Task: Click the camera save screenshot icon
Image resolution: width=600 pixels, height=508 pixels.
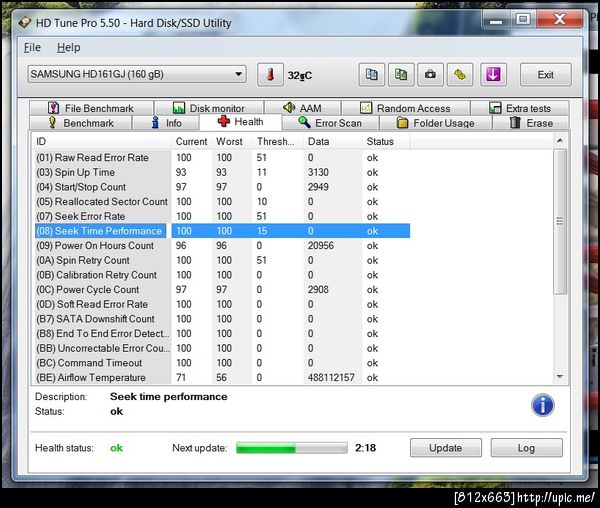Action: (430, 75)
